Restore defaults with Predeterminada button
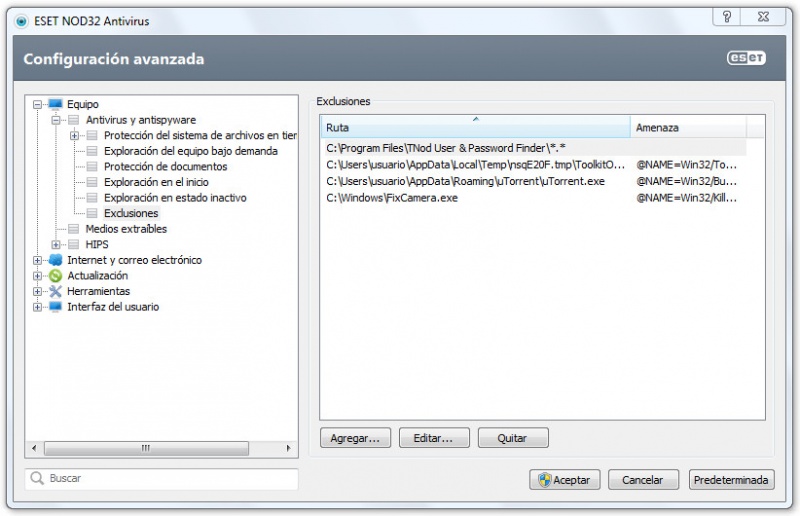800x516 pixels. (731, 480)
